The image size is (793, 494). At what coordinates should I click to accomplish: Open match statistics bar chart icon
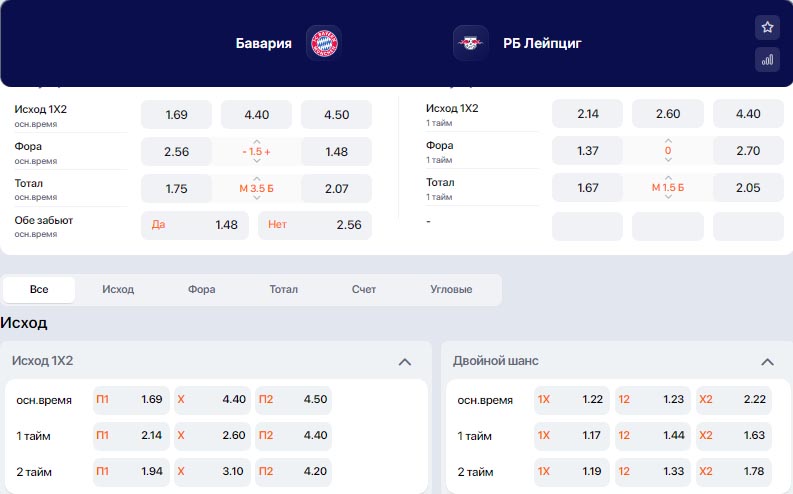pyautogui.click(x=767, y=60)
